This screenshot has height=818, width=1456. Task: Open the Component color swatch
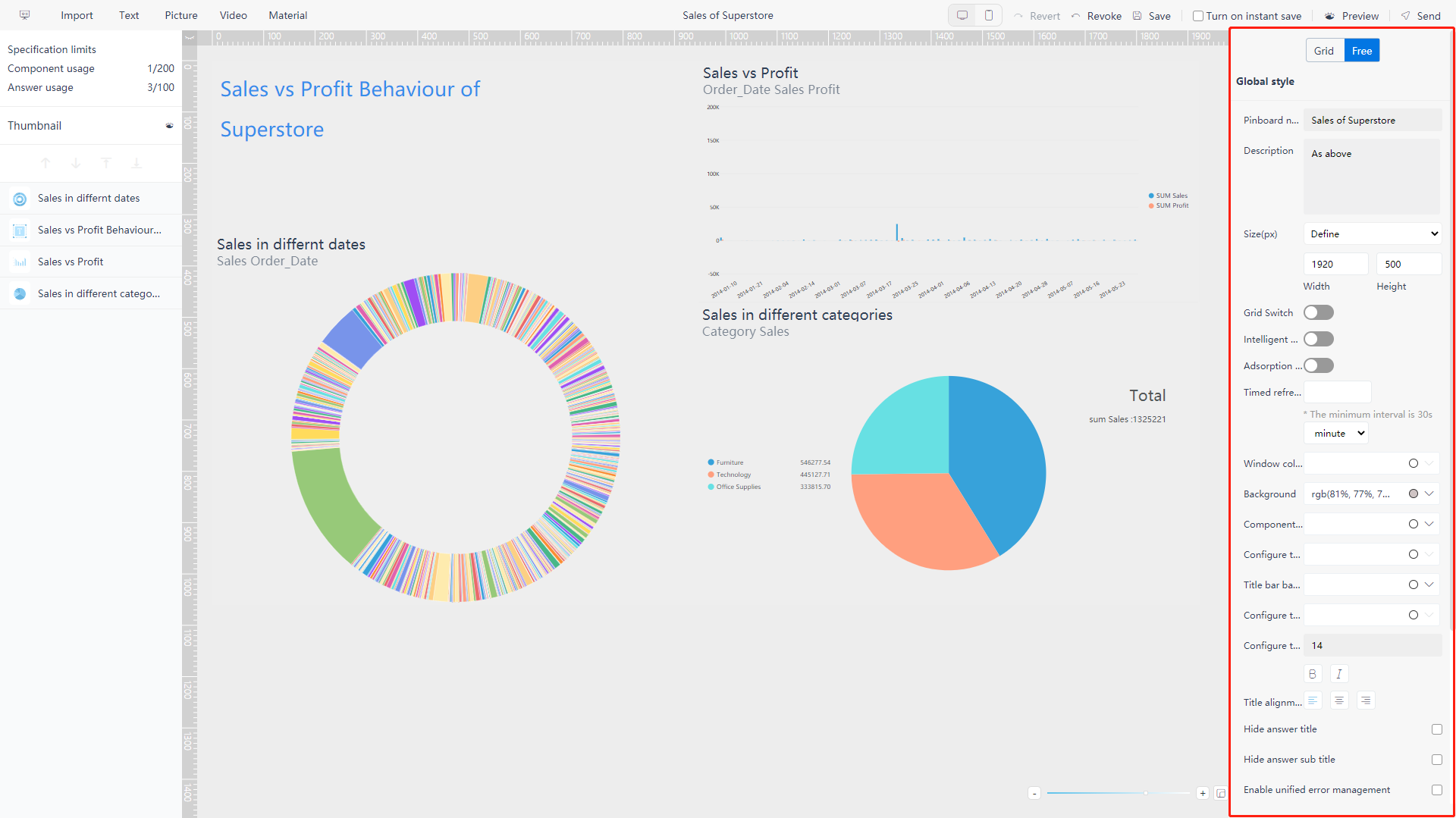point(1414,525)
